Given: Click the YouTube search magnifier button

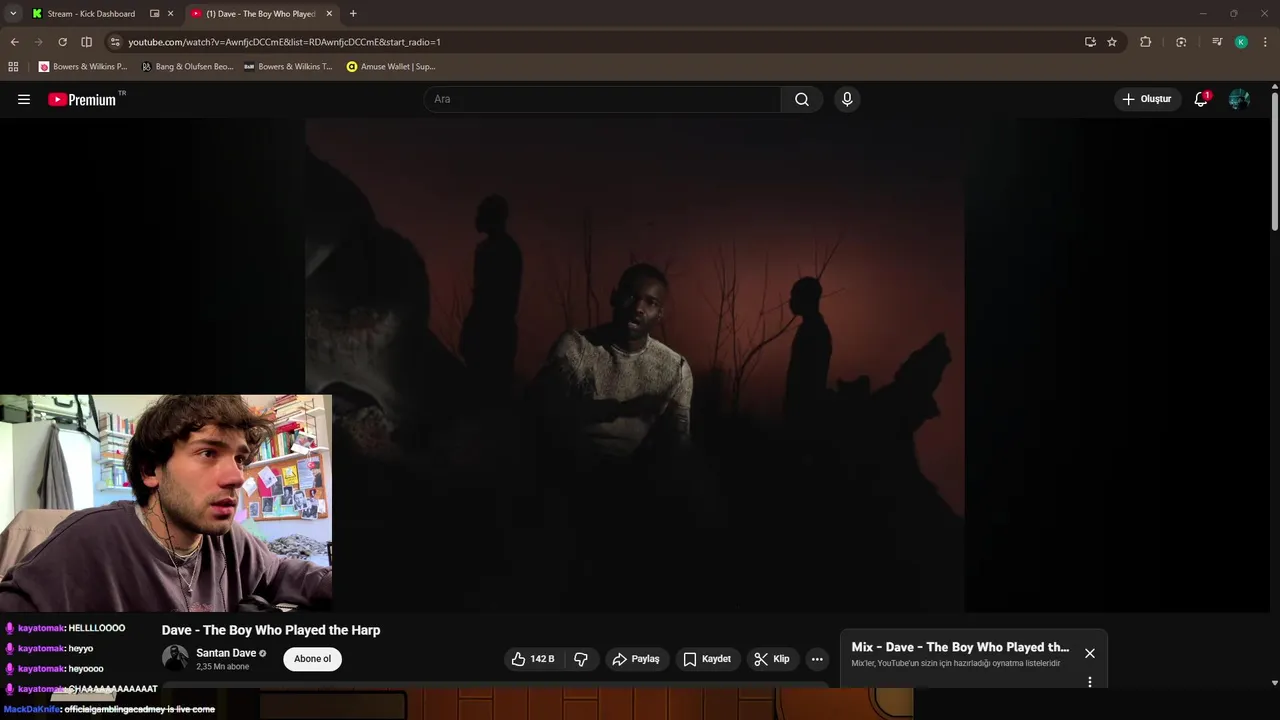Looking at the screenshot, I should coord(802,99).
